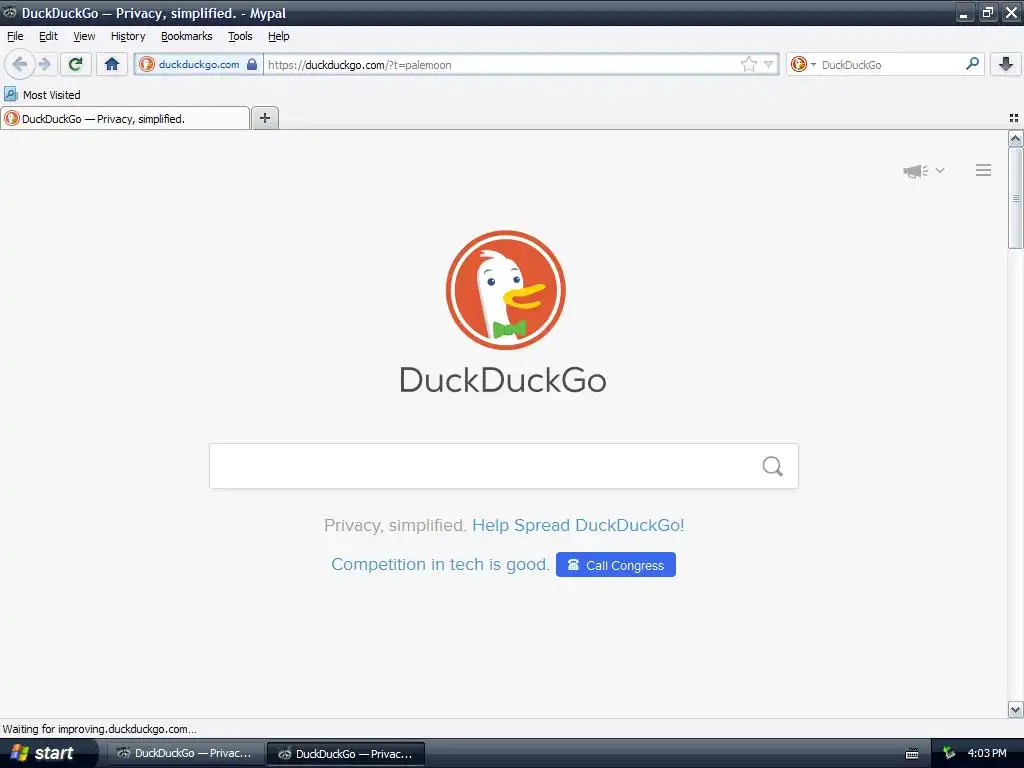
Task: Open the History menu
Action: pyautogui.click(x=128, y=36)
